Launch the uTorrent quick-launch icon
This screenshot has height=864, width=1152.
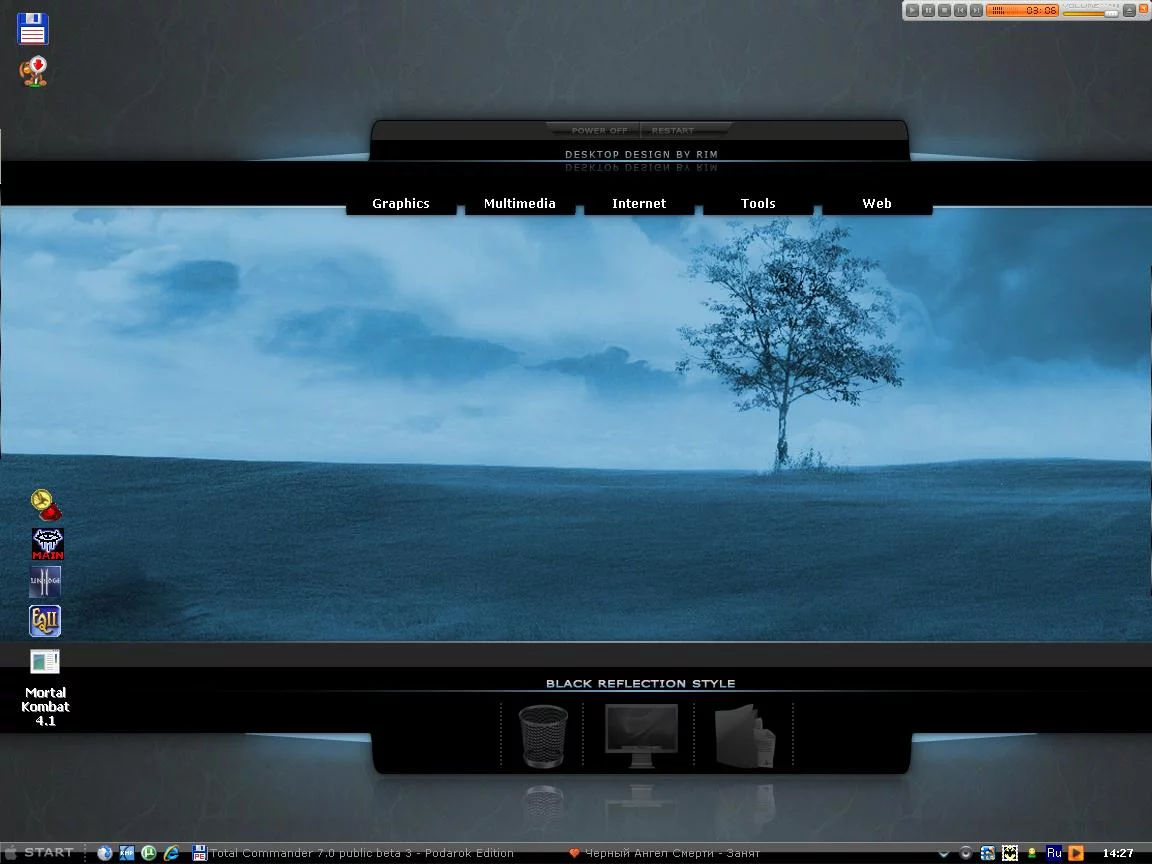[148, 853]
